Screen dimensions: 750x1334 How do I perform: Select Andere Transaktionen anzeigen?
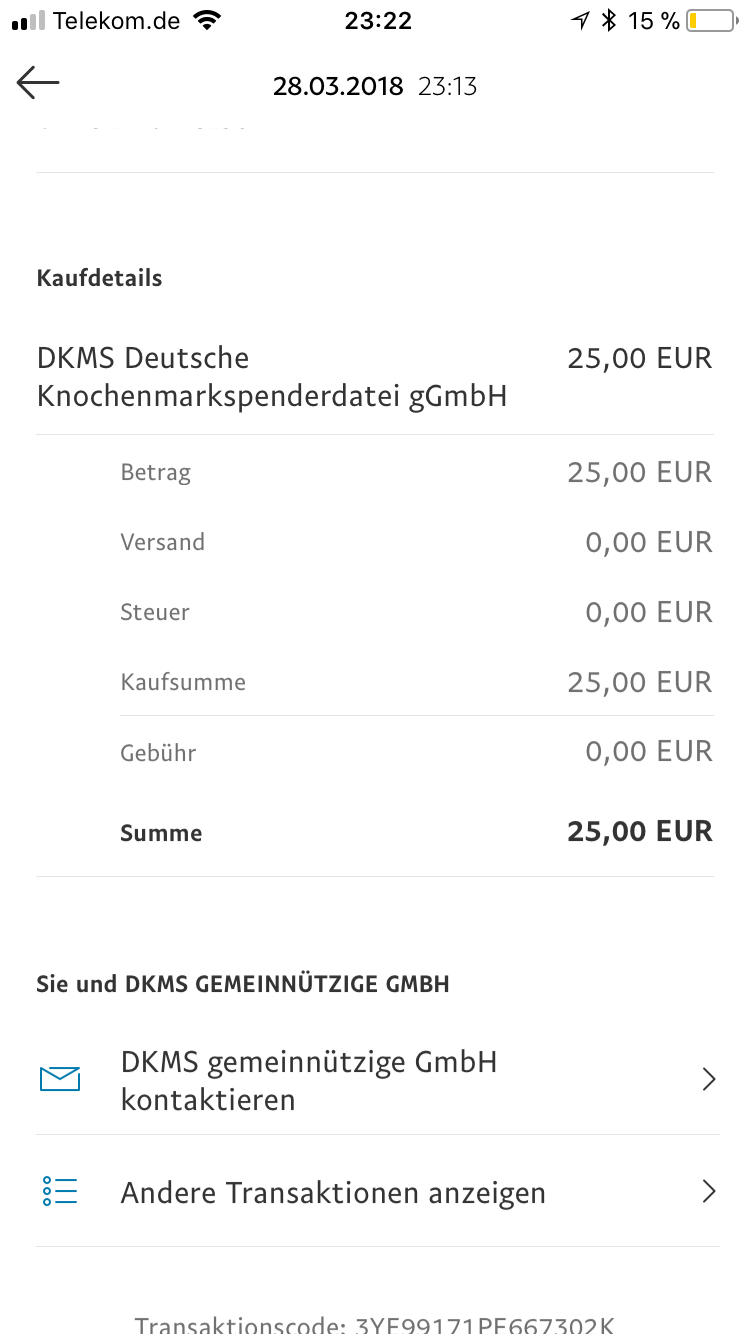click(x=377, y=1191)
